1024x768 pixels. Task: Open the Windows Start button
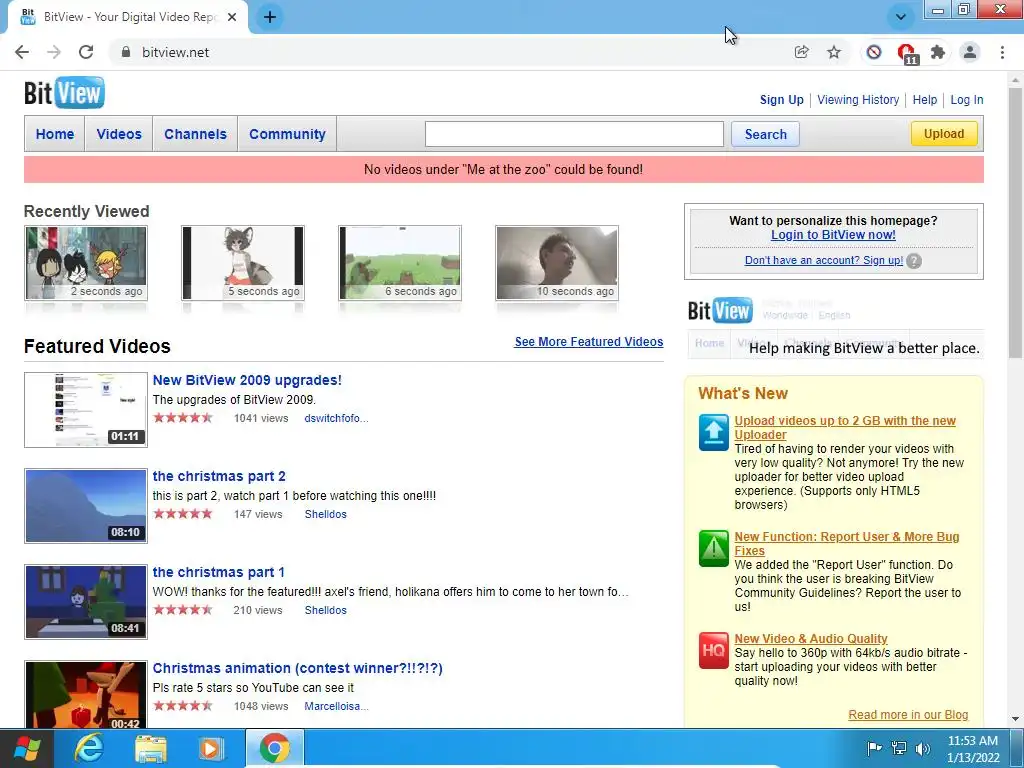click(x=26, y=748)
